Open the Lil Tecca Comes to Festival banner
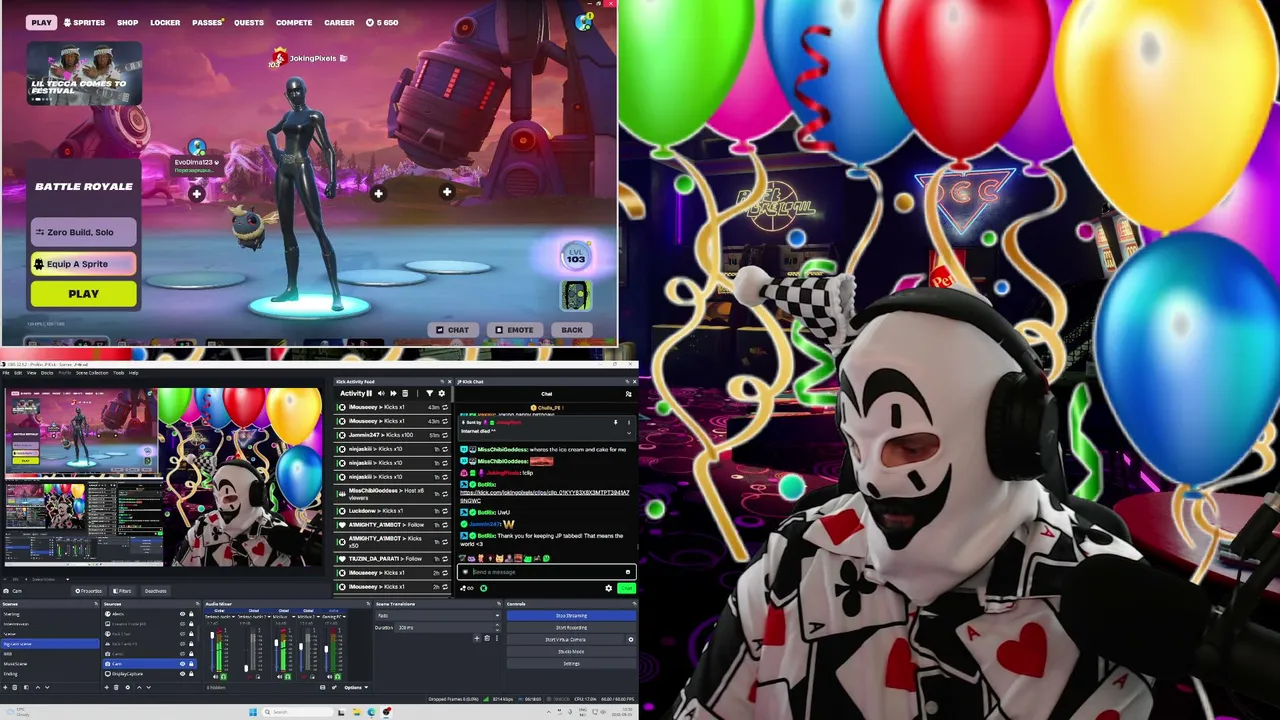The image size is (1280, 720). click(x=84, y=74)
